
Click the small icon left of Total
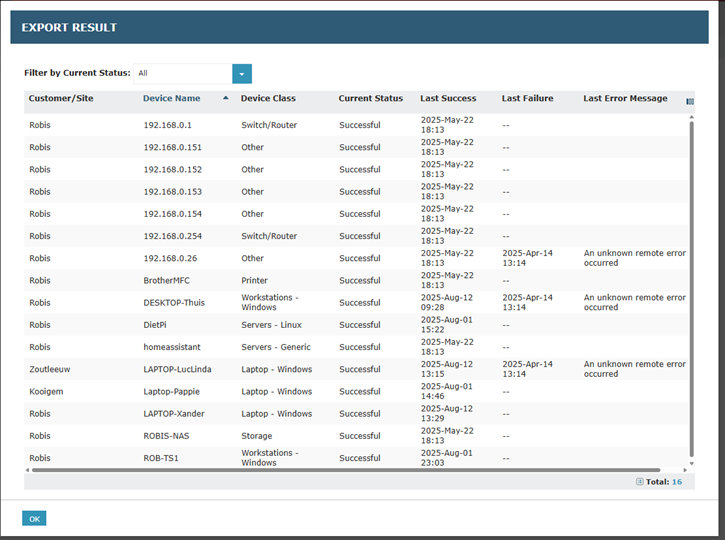(639, 482)
